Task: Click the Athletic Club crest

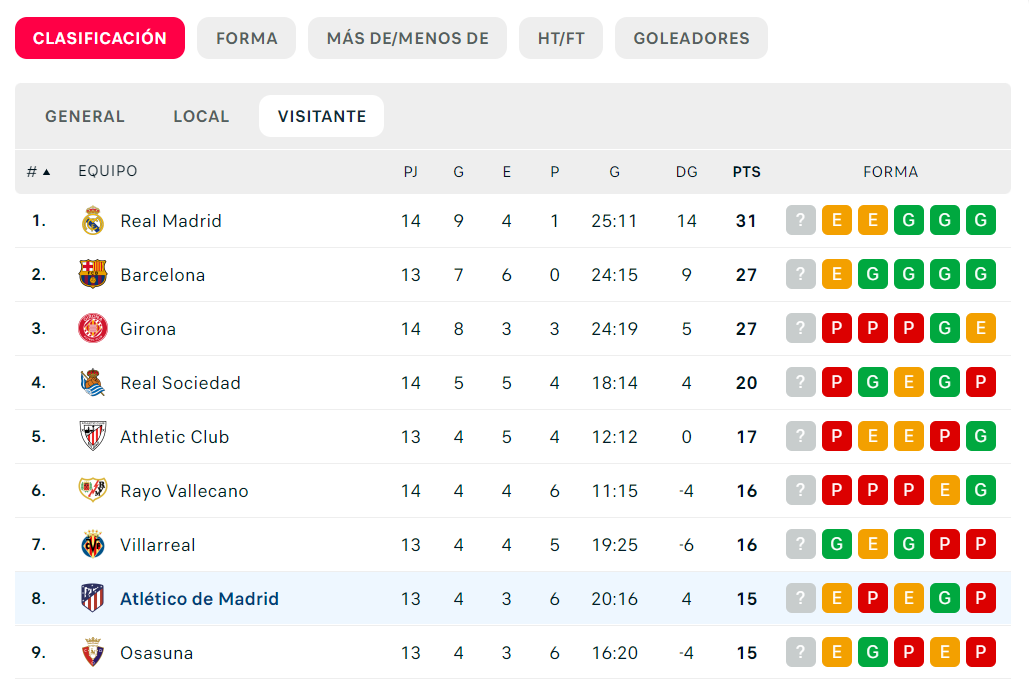Action: click(x=92, y=436)
